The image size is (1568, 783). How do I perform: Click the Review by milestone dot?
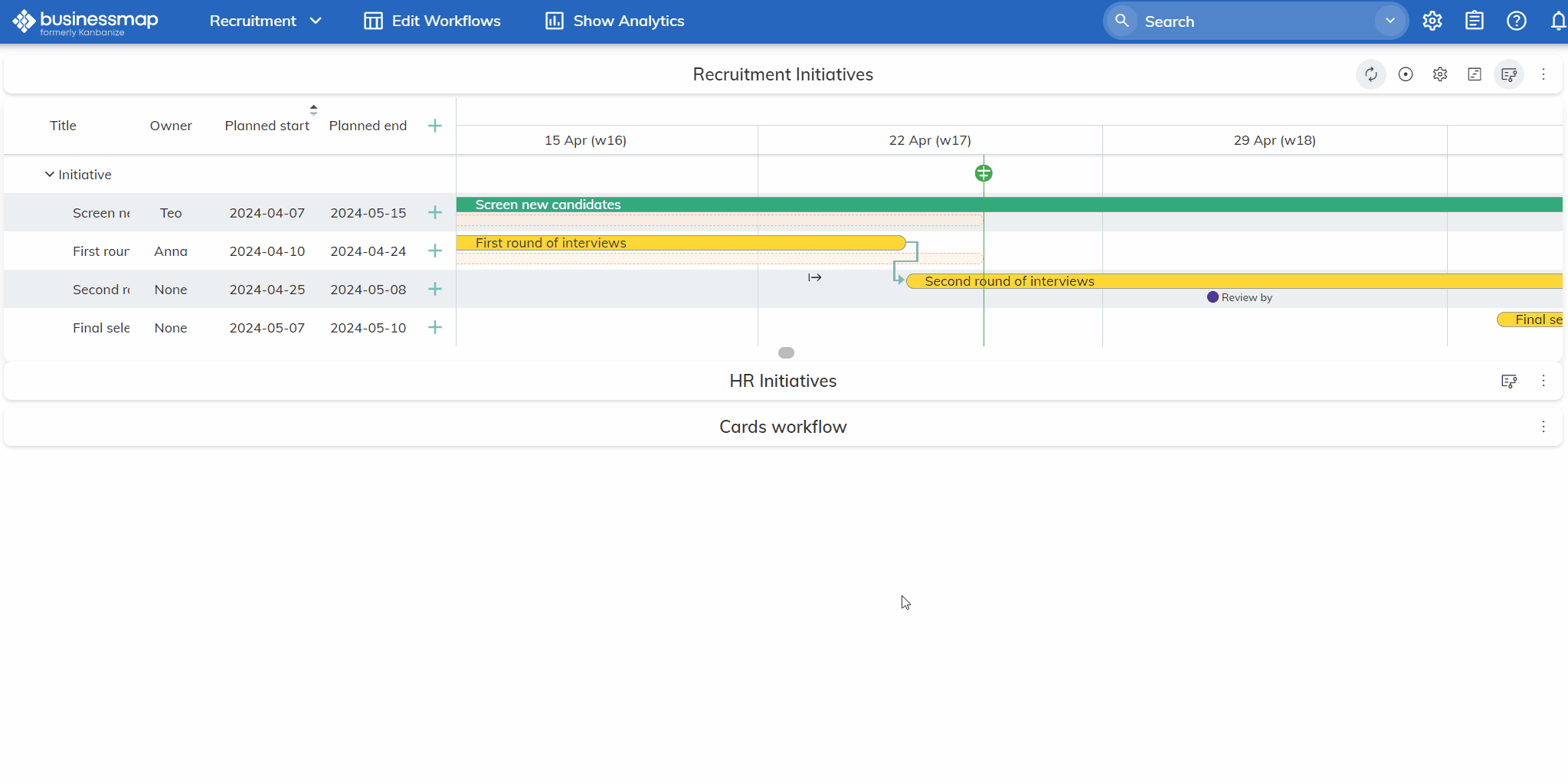click(x=1213, y=297)
